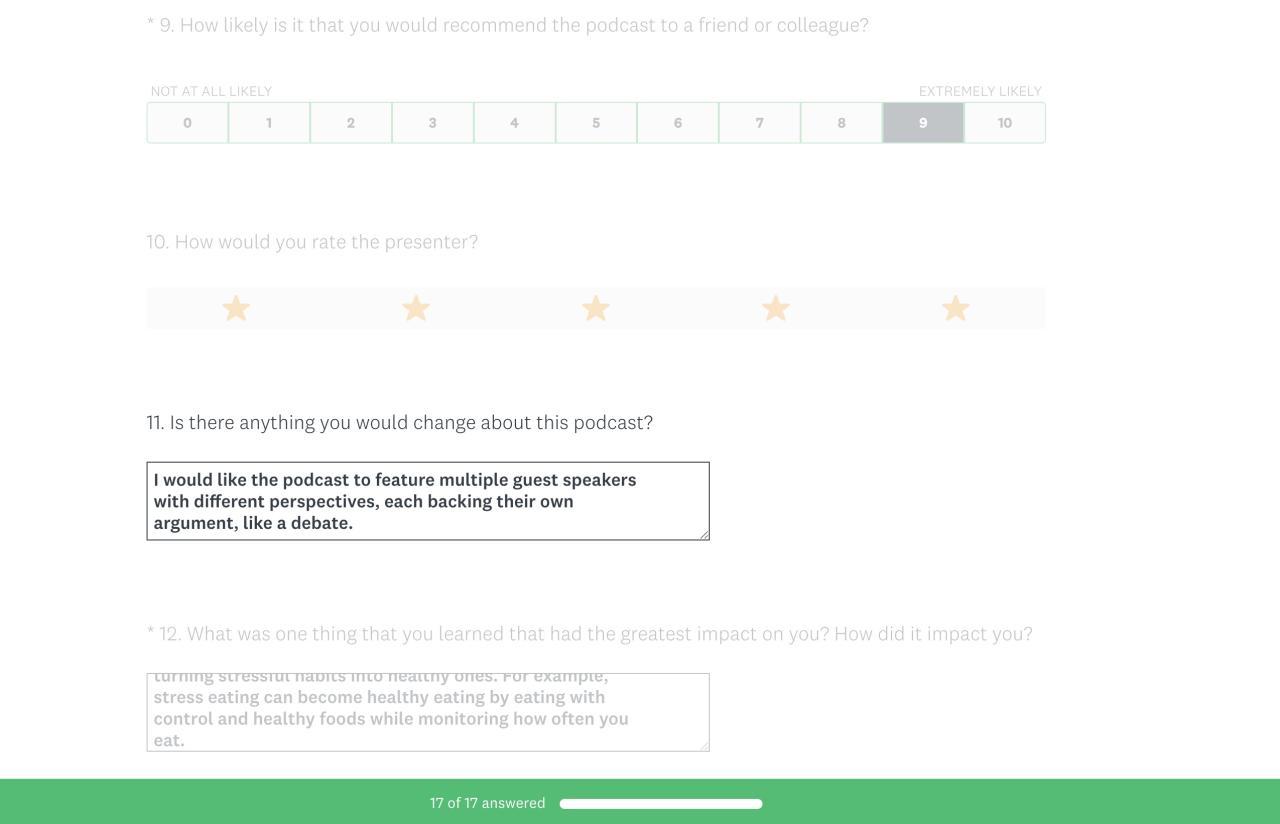Click the second rating star
This screenshot has width=1280, height=824.
point(416,308)
